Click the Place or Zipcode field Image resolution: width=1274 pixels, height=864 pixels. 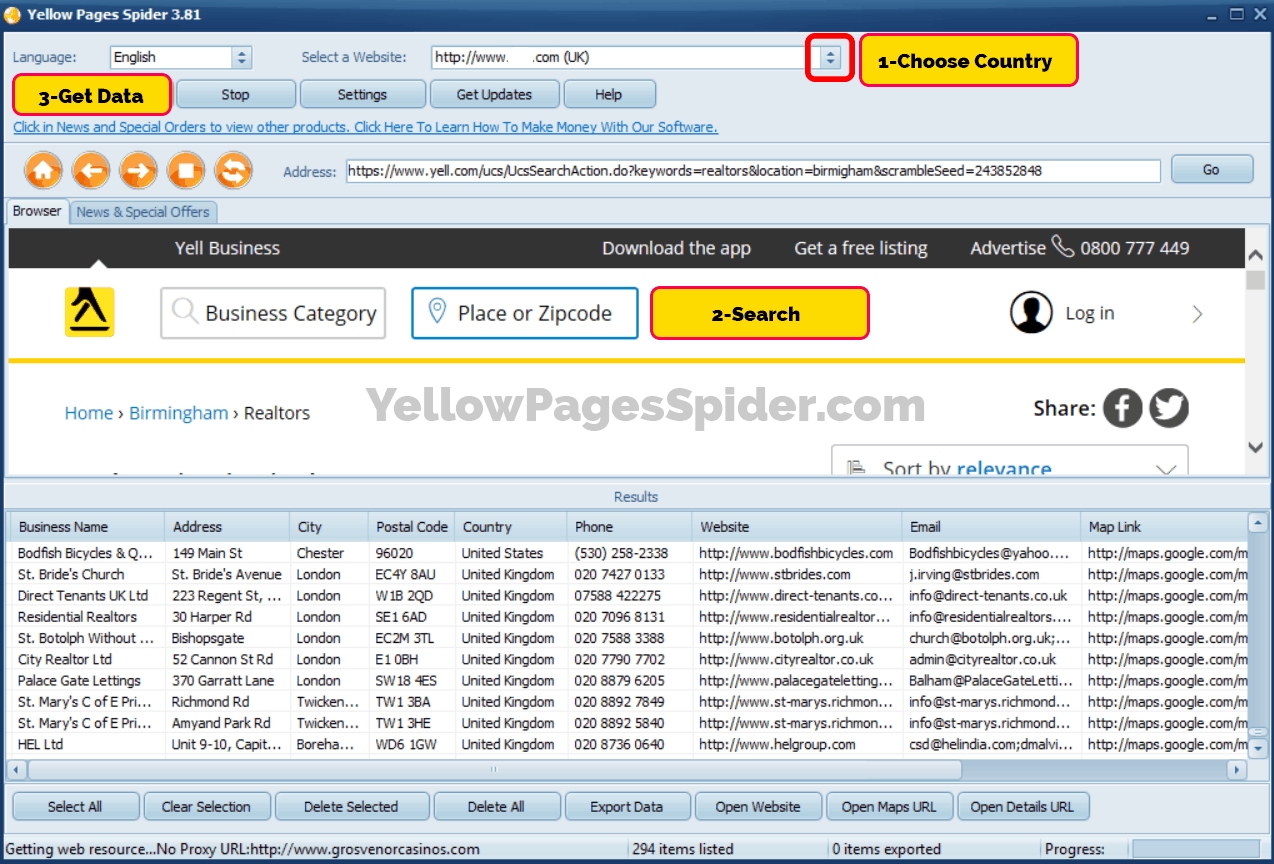[x=525, y=313]
